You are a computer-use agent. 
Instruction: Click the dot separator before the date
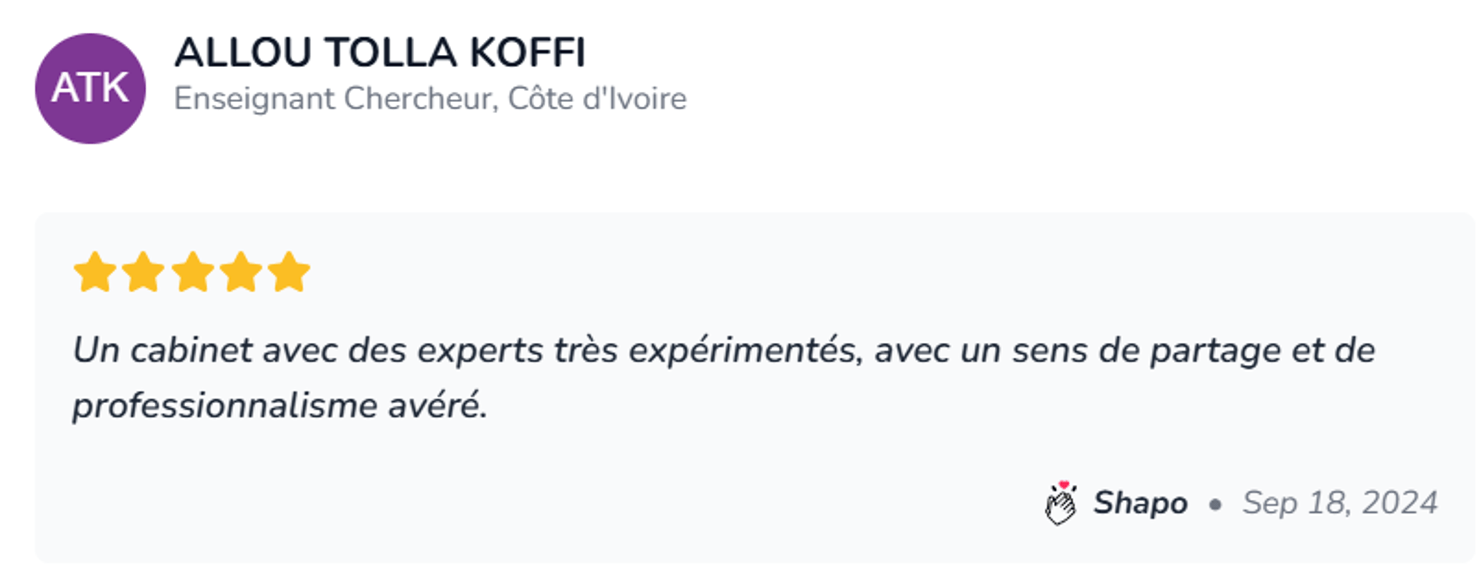click(x=1215, y=504)
